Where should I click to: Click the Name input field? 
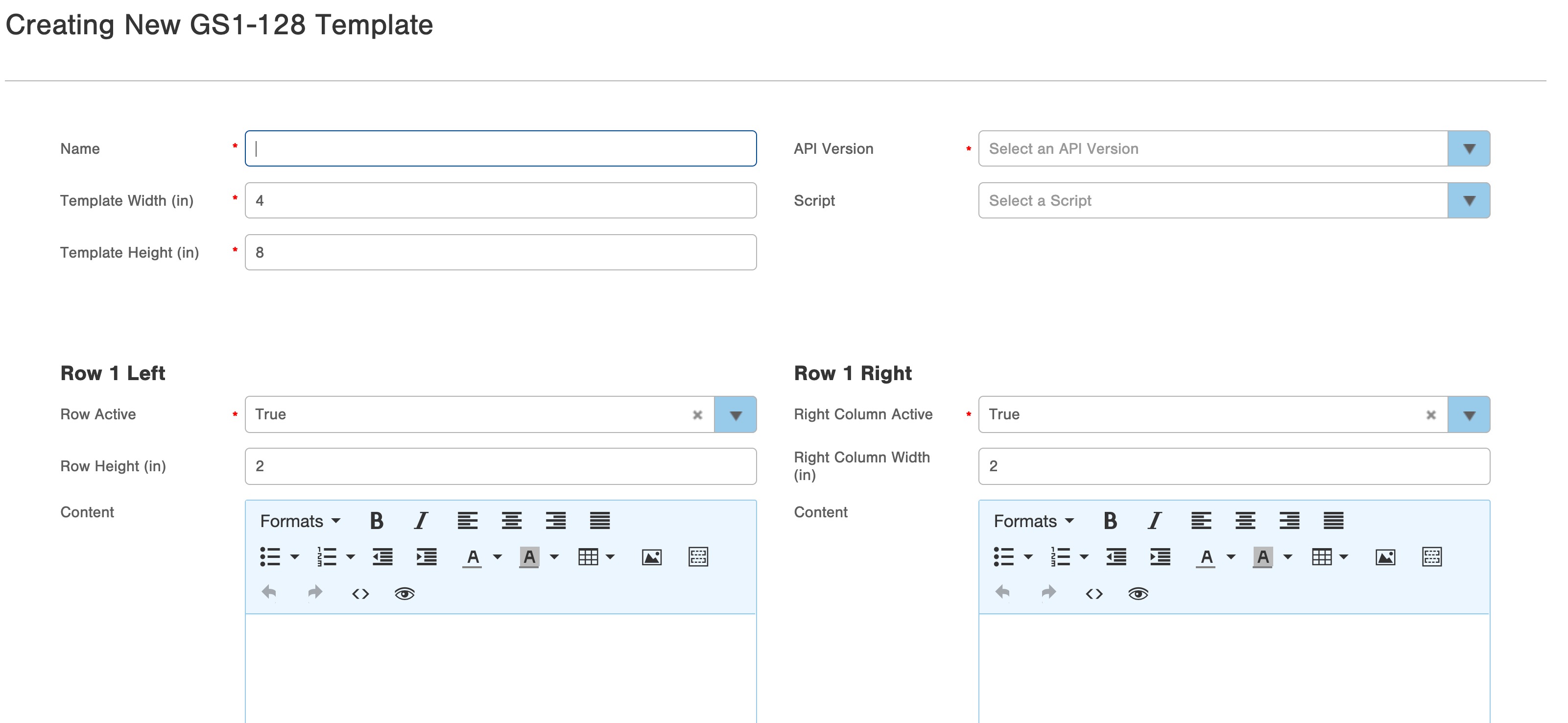[500, 148]
